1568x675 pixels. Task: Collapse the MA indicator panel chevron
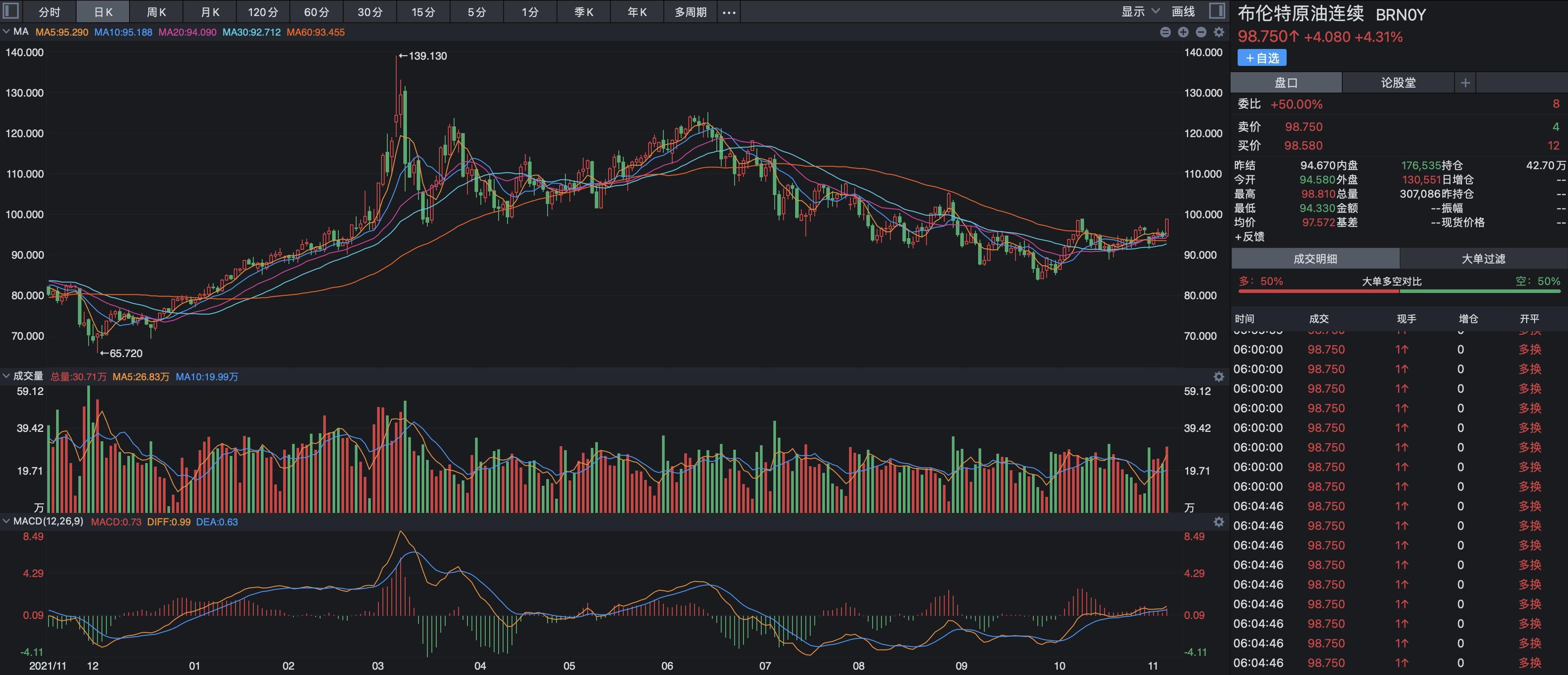click(x=6, y=32)
